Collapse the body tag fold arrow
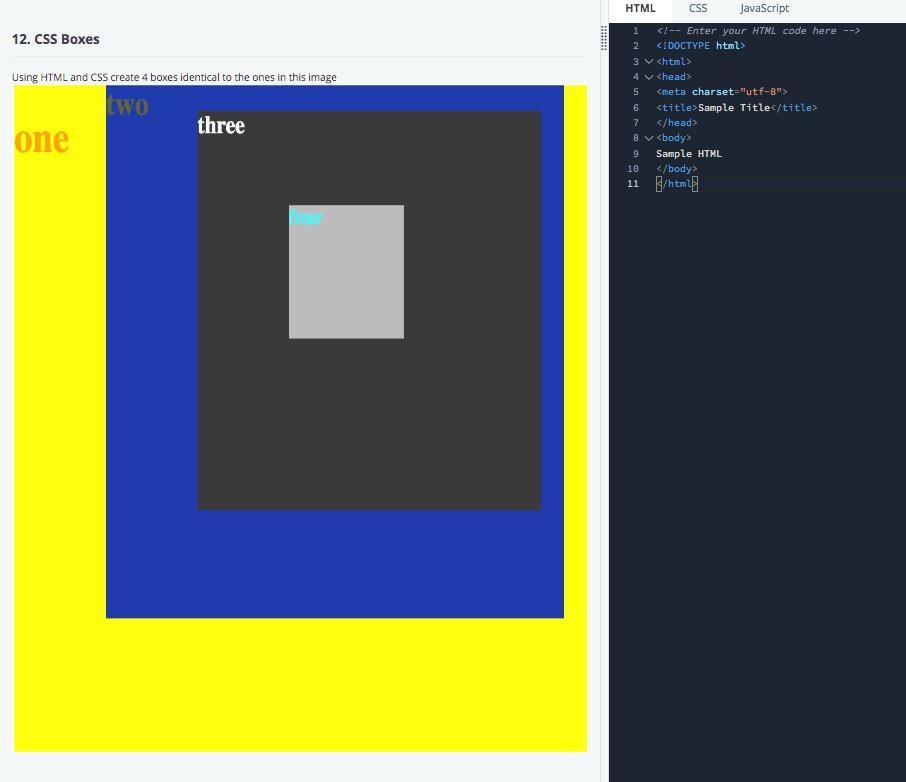This screenshot has width=906, height=782. tap(649, 138)
